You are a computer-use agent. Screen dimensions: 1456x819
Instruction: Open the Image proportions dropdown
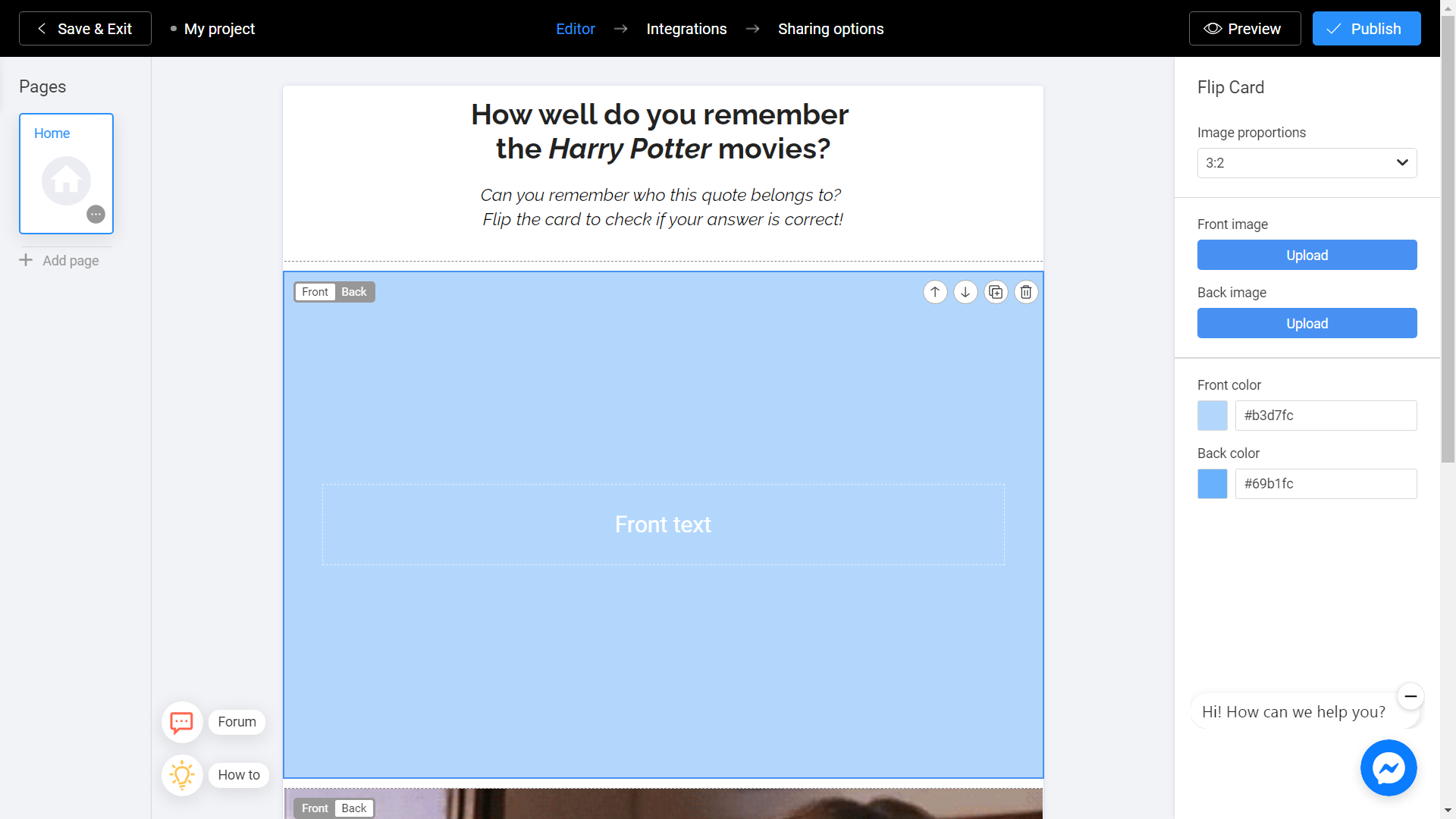click(1307, 163)
